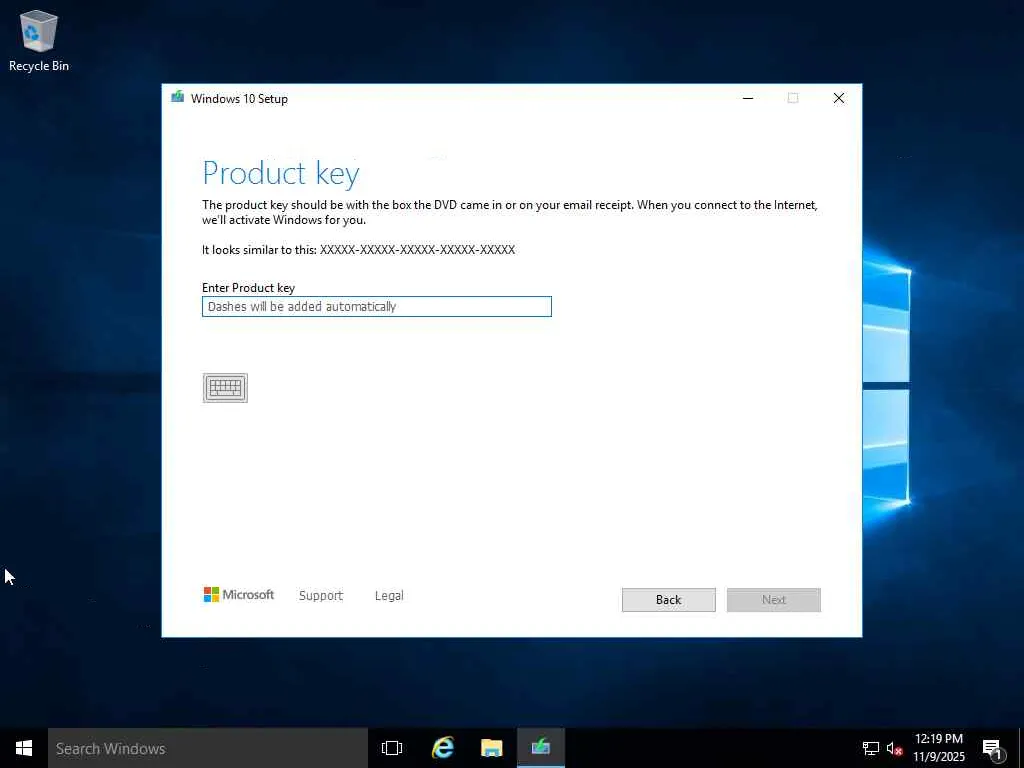Viewport: 1024px width, 768px height.
Task: Open the on-screen keyboard button
Action: click(225, 388)
